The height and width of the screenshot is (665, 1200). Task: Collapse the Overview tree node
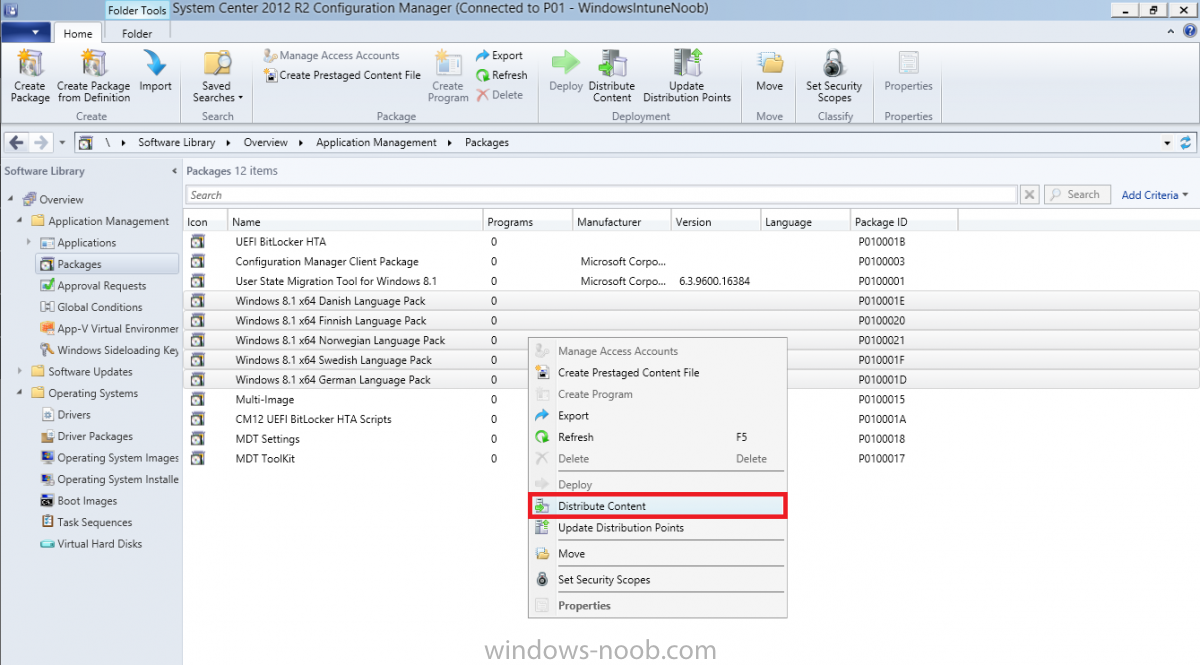[x=10, y=199]
